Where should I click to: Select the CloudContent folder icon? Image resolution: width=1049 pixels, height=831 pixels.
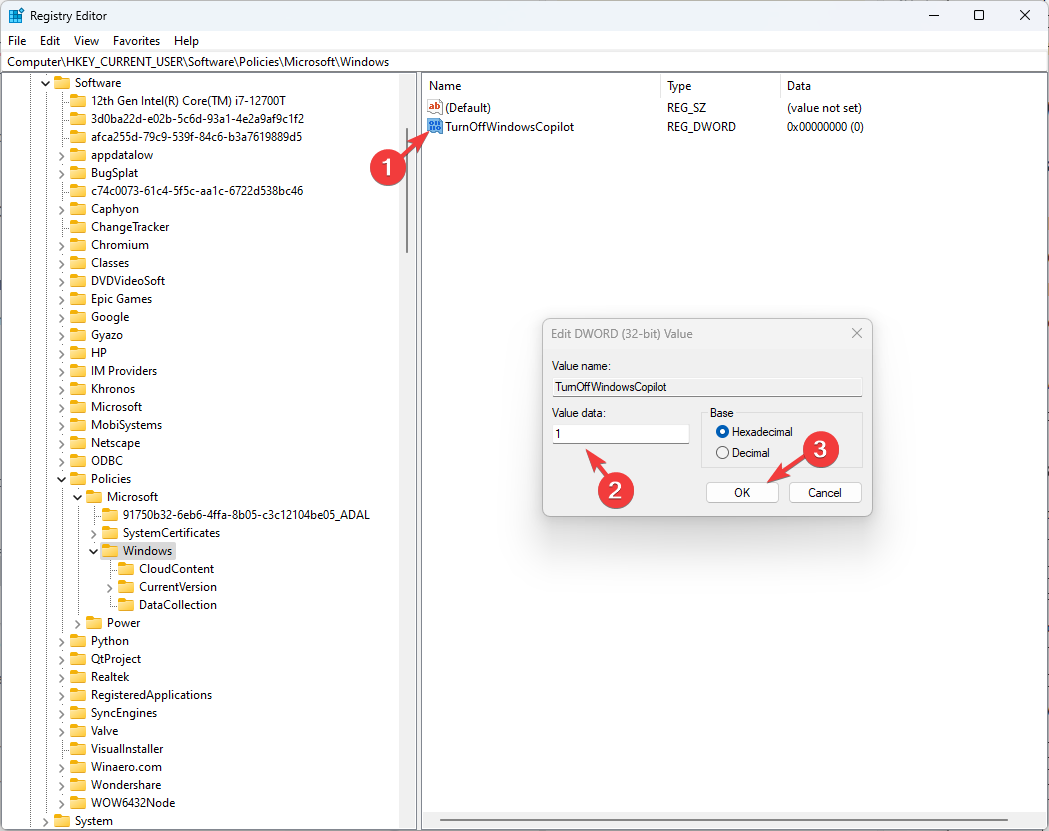click(124, 568)
